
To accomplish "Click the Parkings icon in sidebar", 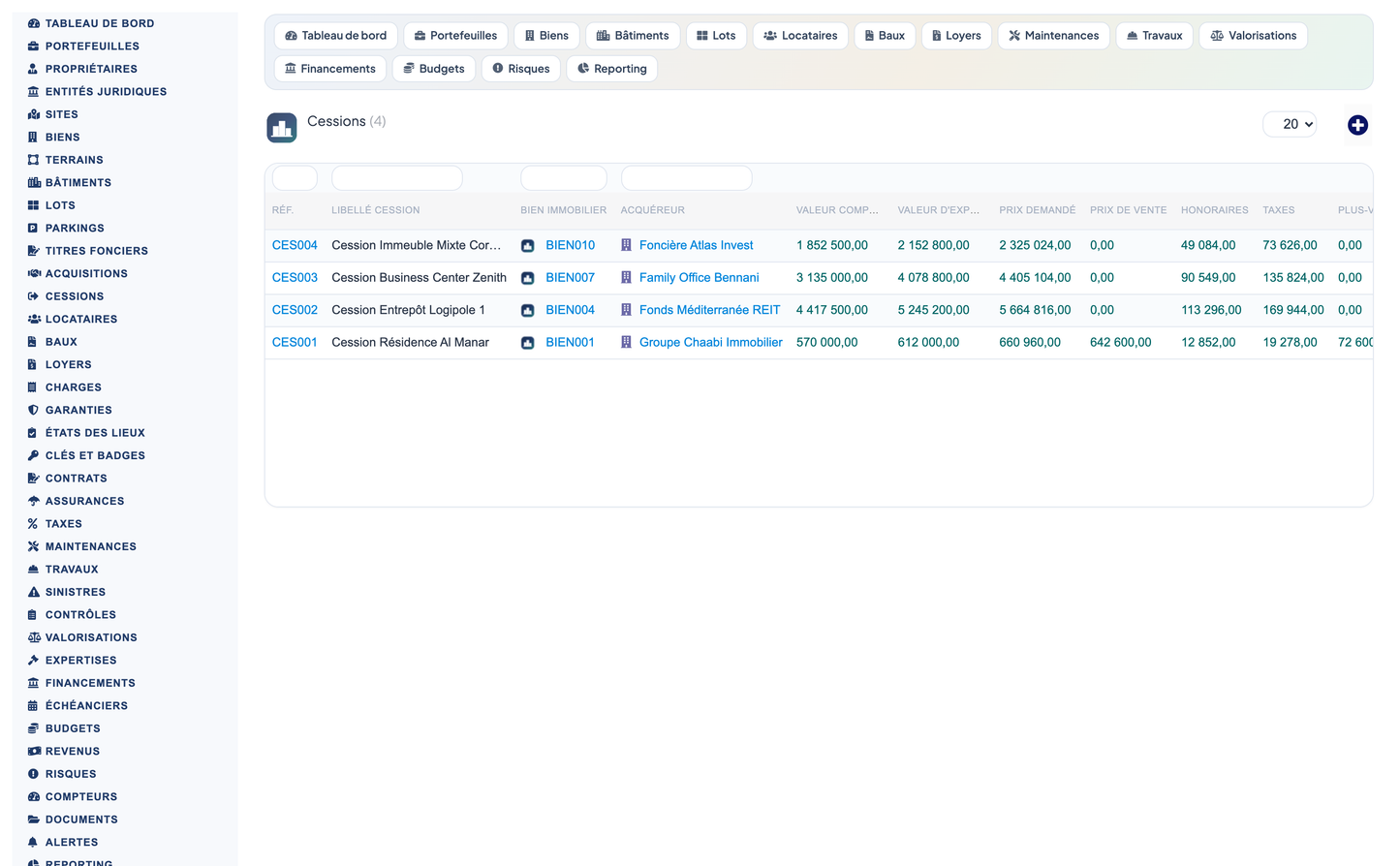I will [33, 229].
